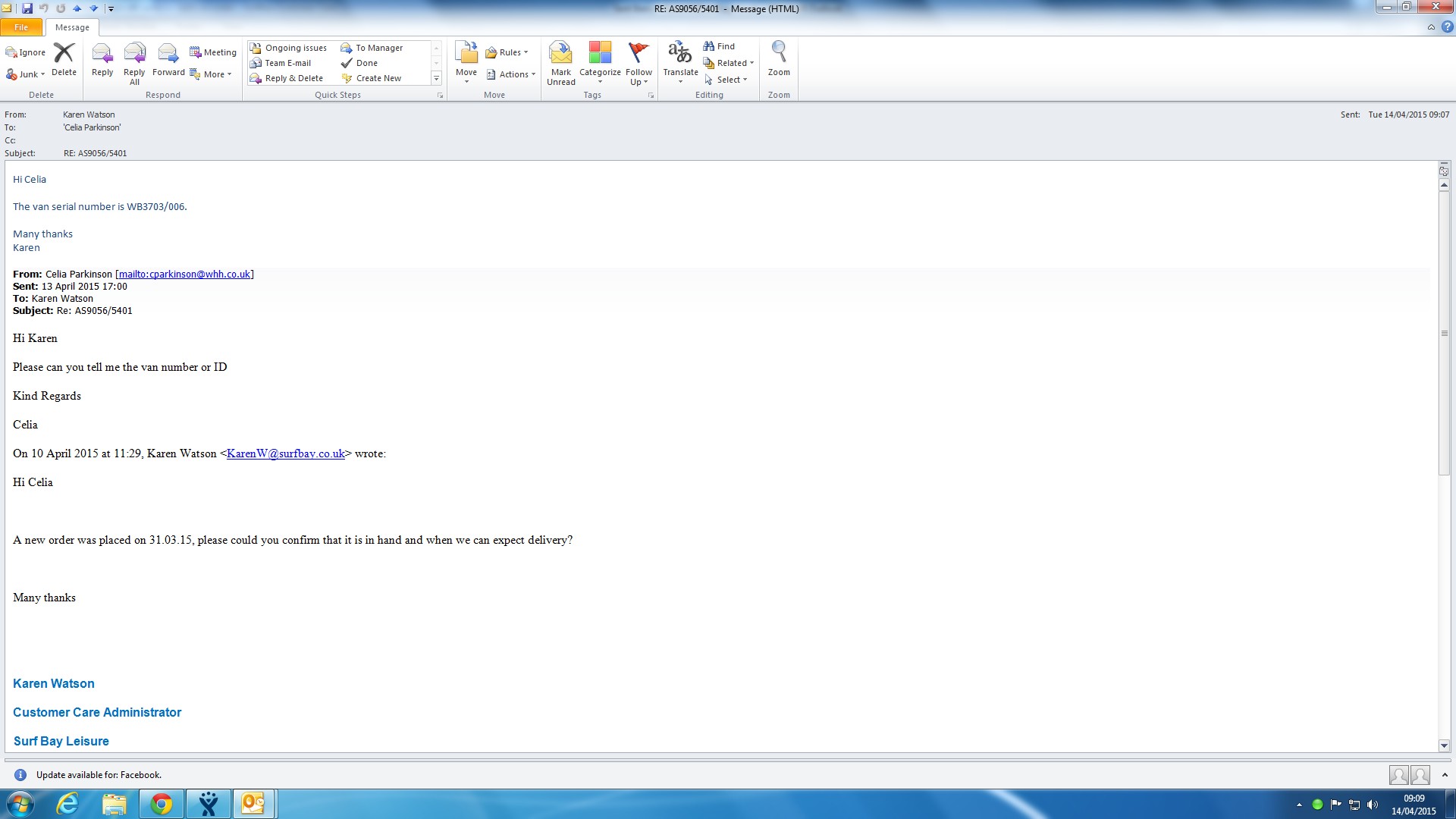The image size is (1456, 819).
Task: Open the Rules dropdown menu
Action: click(x=507, y=52)
